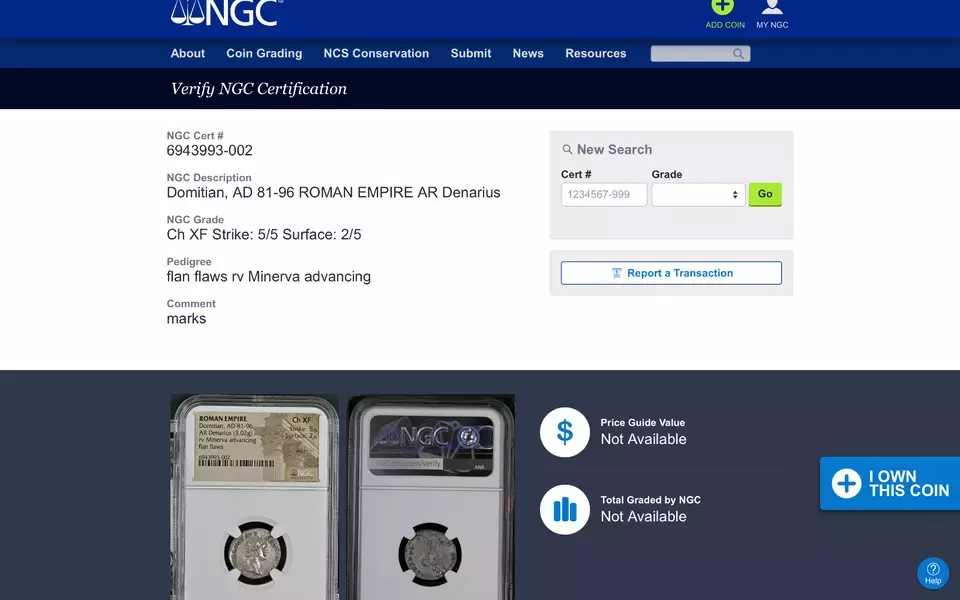Click the search magnifier in the nav bar
This screenshot has width=960, height=600.
[x=738, y=54]
